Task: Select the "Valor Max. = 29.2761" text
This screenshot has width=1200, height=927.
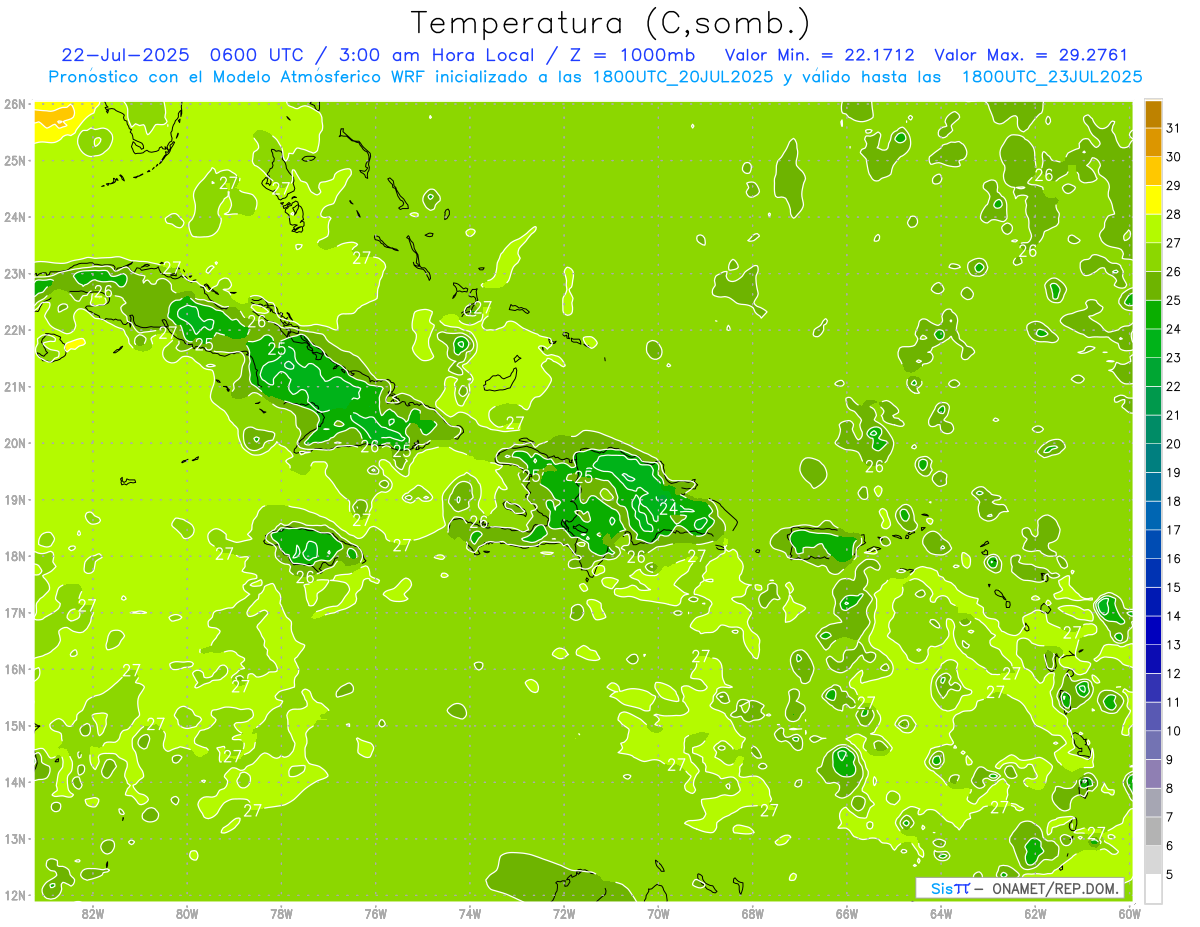Action: point(1031,55)
